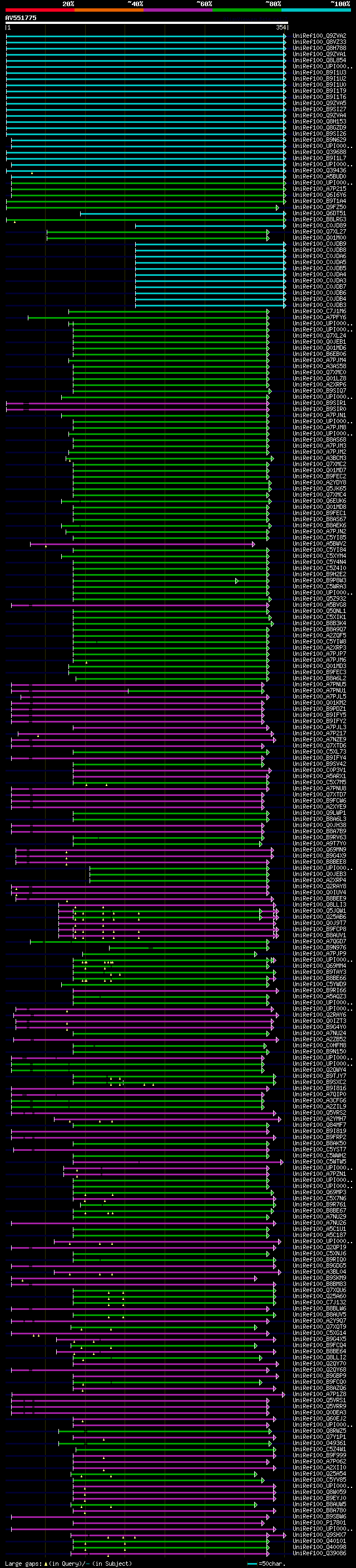
Task: Click the red 20% identity legend segment
Action: [39, 11]
